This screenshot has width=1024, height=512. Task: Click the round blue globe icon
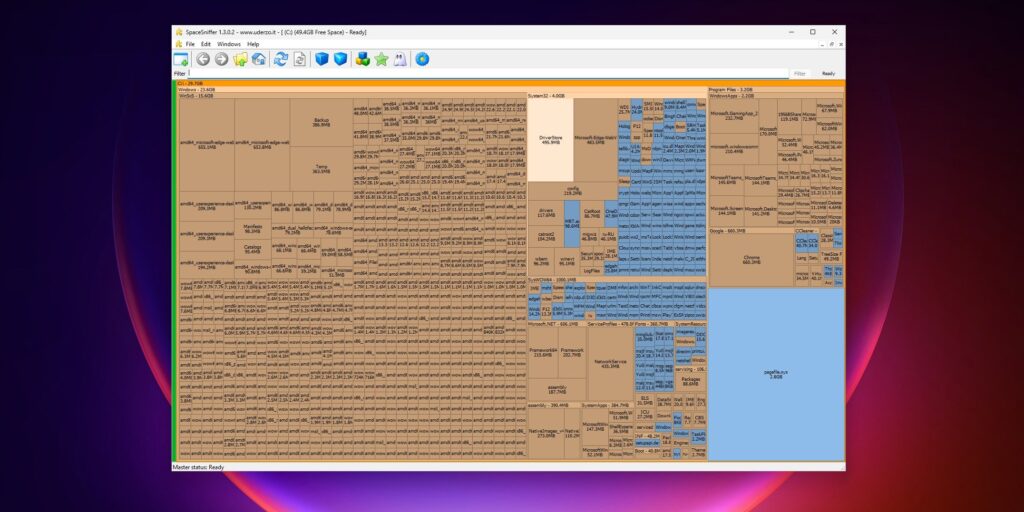pyautogui.click(x=423, y=59)
